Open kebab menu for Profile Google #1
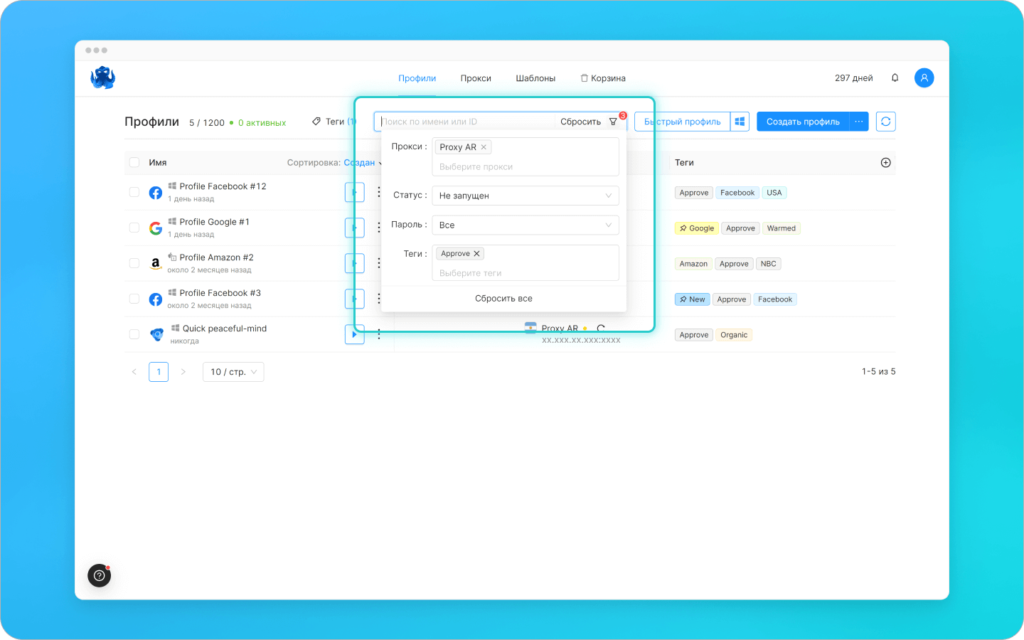 [x=379, y=228]
